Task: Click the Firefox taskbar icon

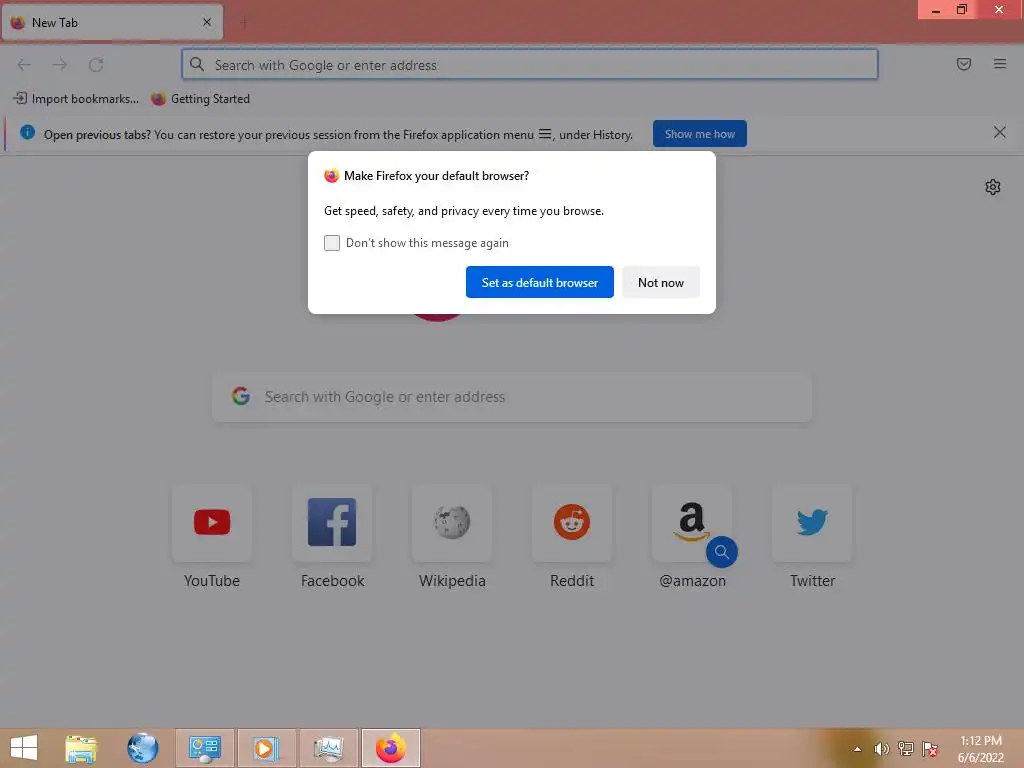Action: (391, 748)
